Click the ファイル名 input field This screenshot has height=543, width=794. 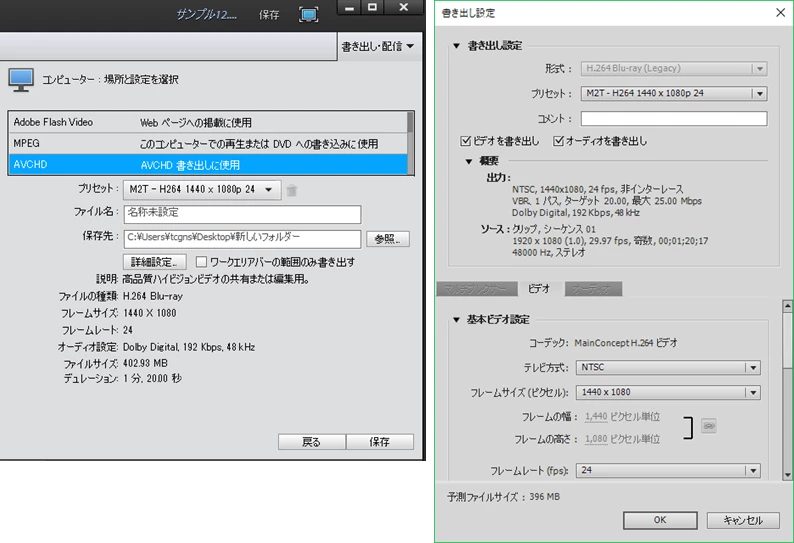tap(242, 214)
